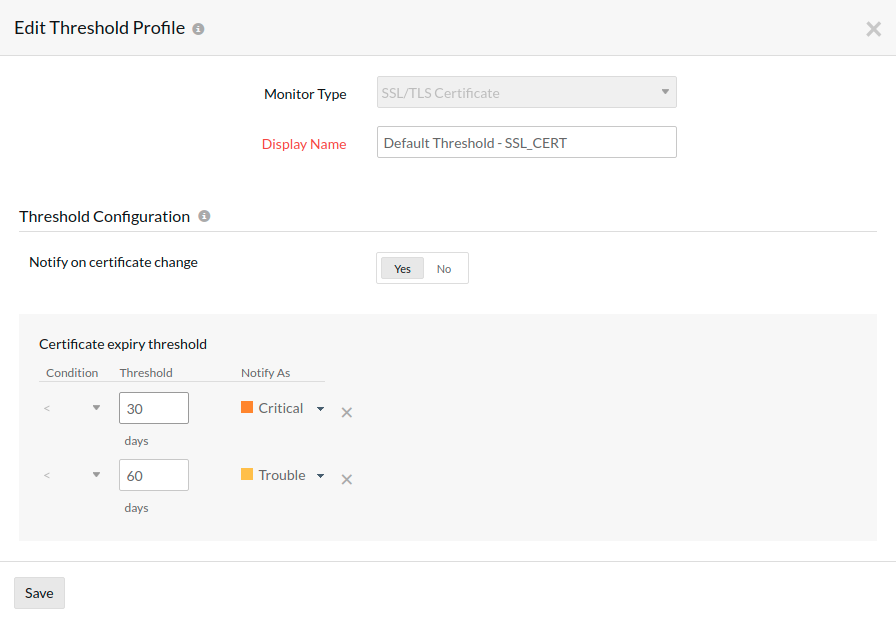Viewport: 896px width, 624px height.
Task: Expand the Critical notify-as dropdown arrow
Action: [x=320, y=409]
